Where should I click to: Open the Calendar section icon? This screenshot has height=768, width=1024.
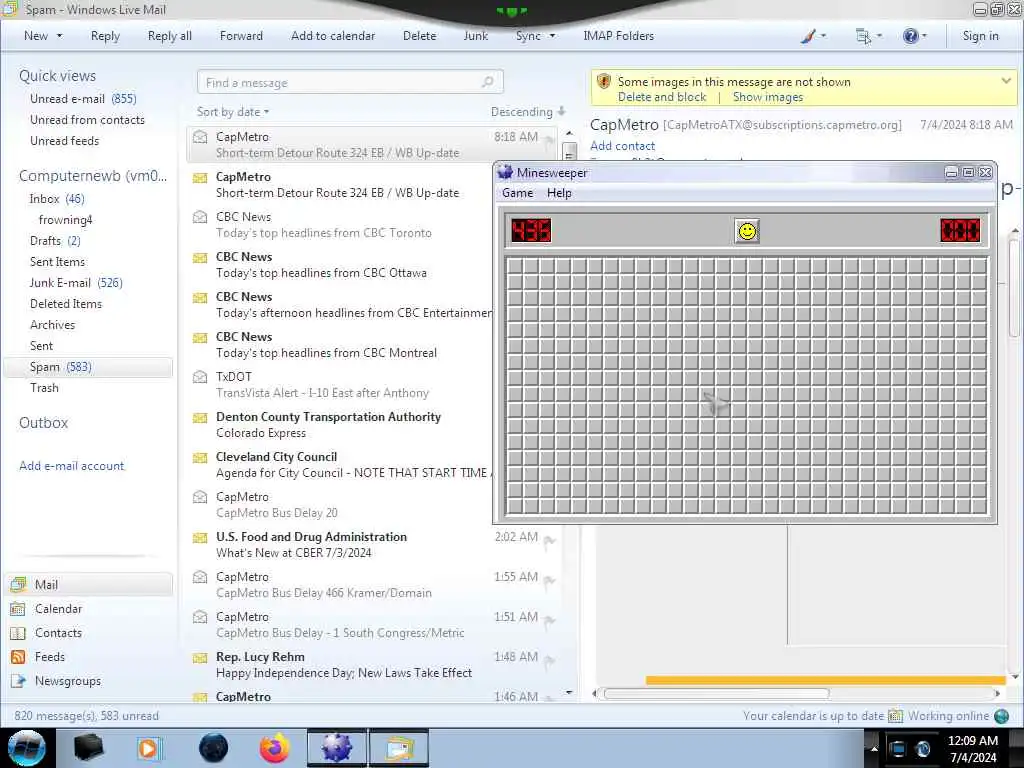(x=18, y=609)
